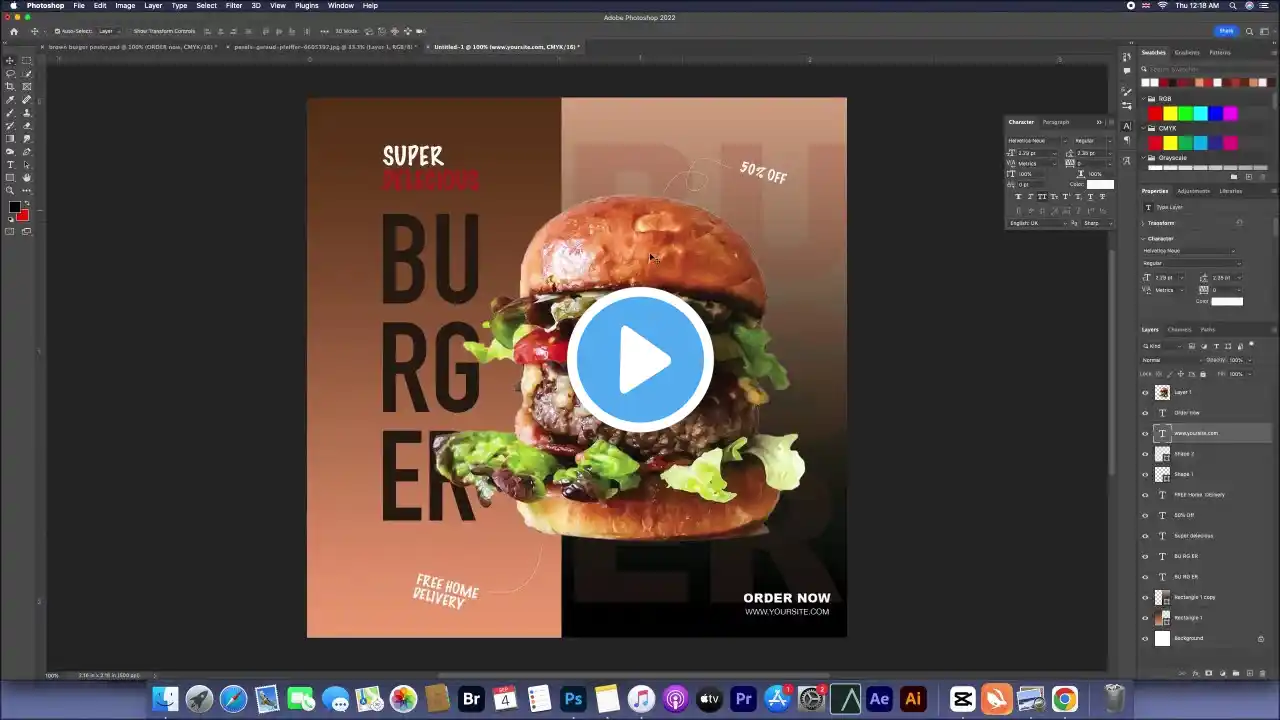
Task: Apply Underline style in the Character panel
Action: tap(1090, 197)
